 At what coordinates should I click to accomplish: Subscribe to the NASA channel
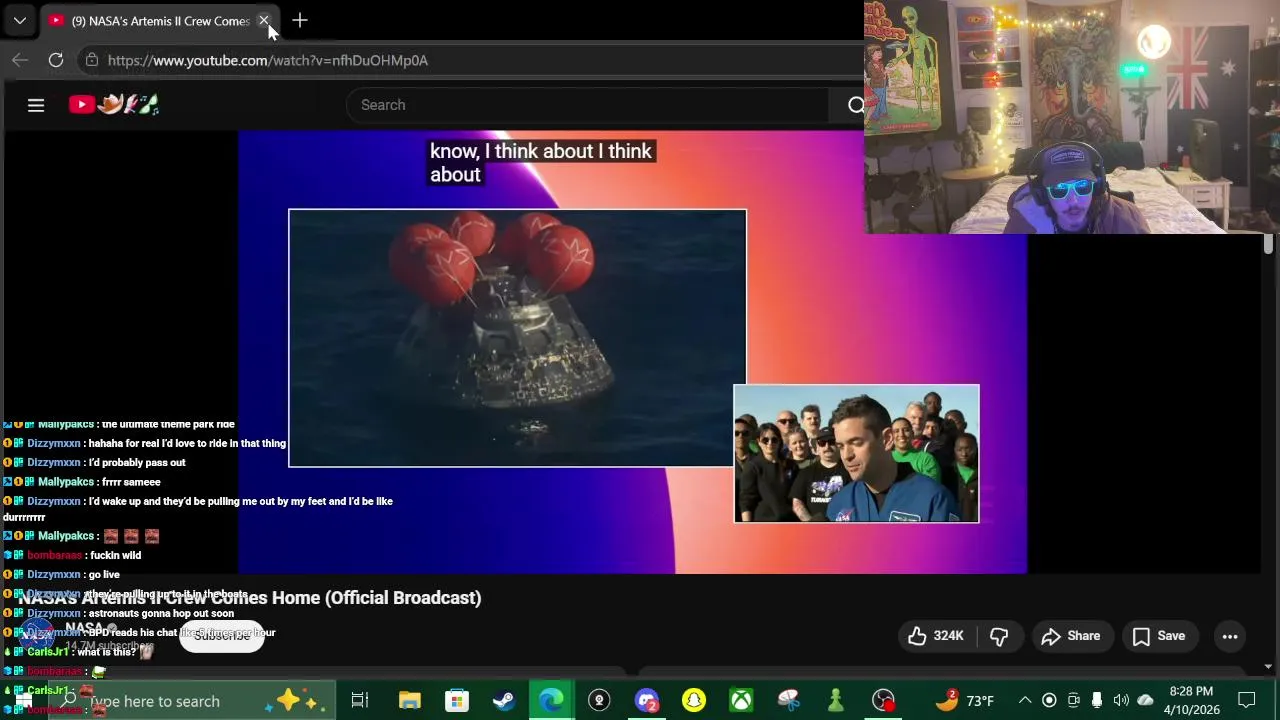(221, 635)
